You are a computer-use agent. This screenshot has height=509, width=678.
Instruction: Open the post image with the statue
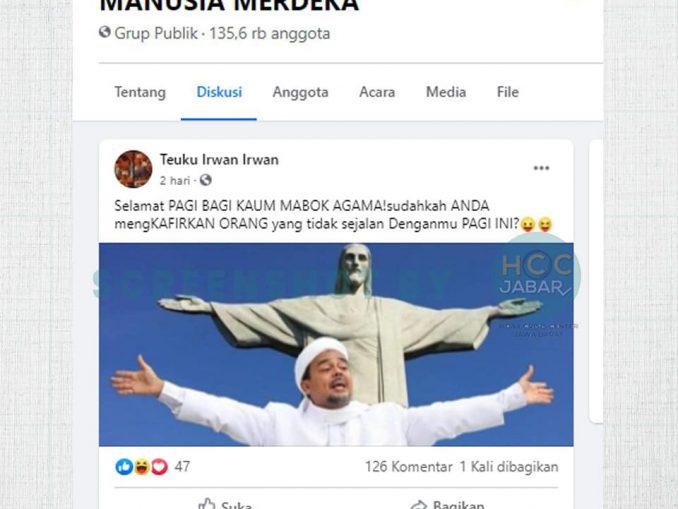336,344
